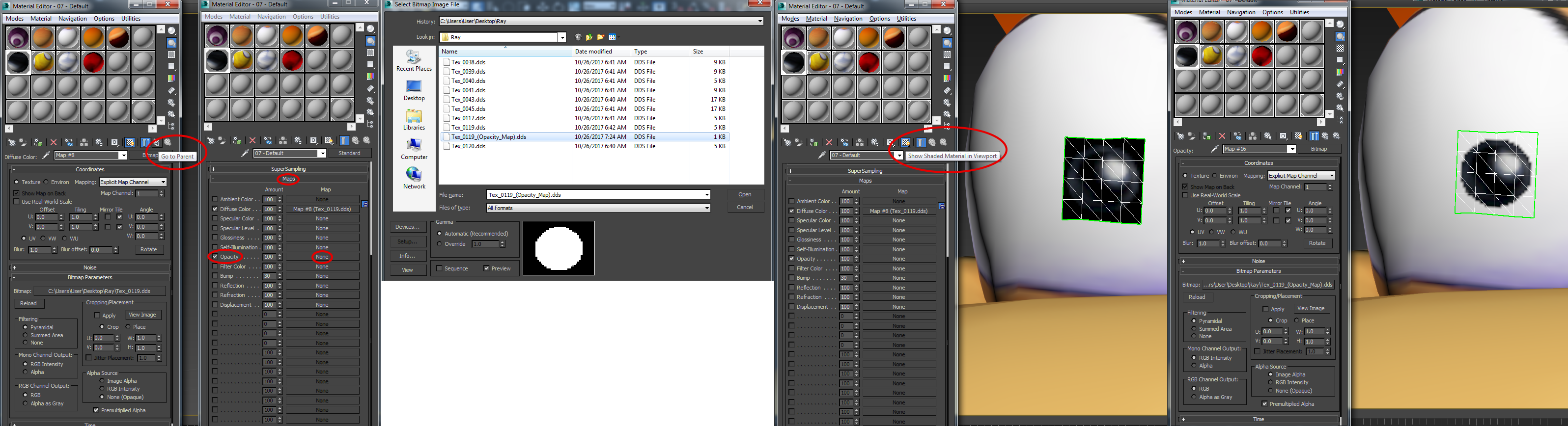The width and height of the screenshot is (1568, 426).
Task: Open Network location in Select Bitmap dialog
Action: click(414, 178)
